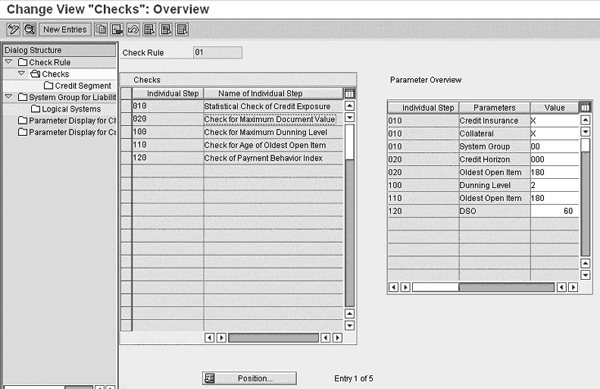Click Credit Horizon parameter cell

point(494,160)
